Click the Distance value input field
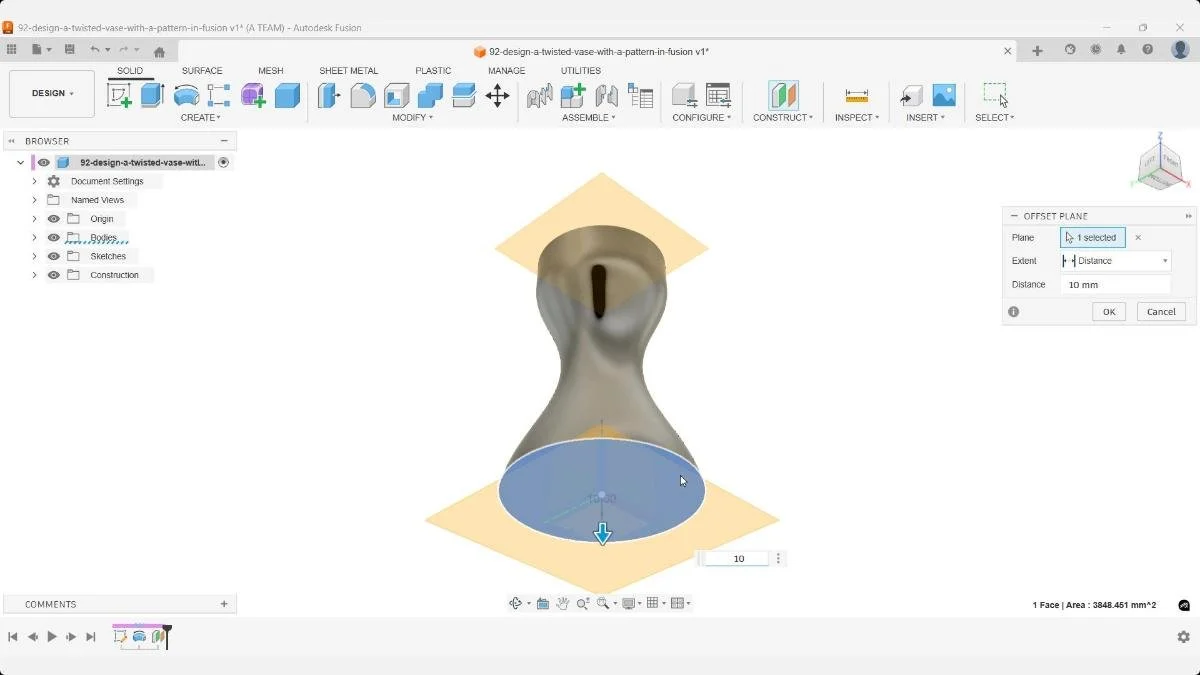Viewport: 1200px width, 675px height. (x=1115, y=284)
